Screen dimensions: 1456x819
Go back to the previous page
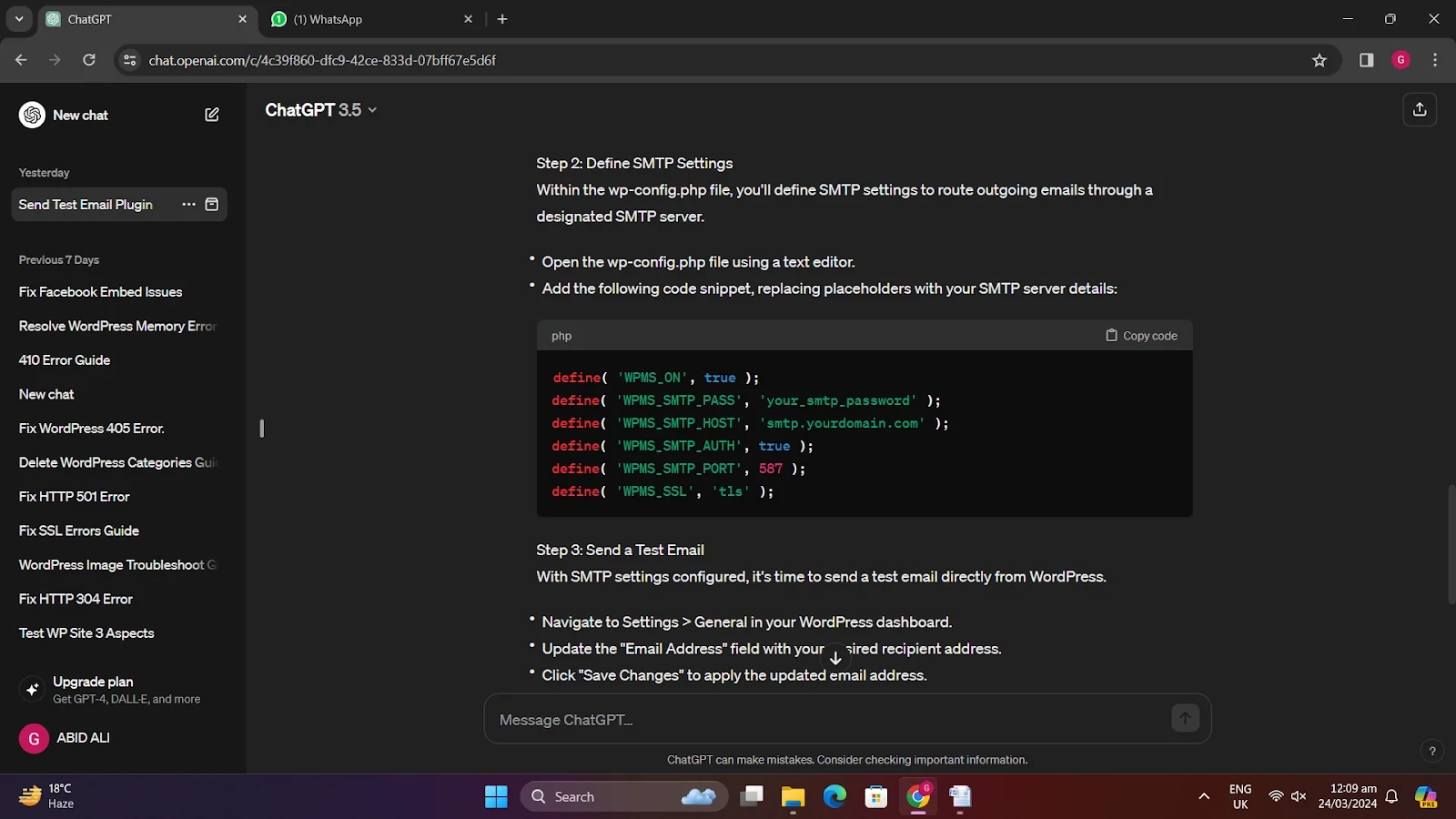[x=21, y=60]
